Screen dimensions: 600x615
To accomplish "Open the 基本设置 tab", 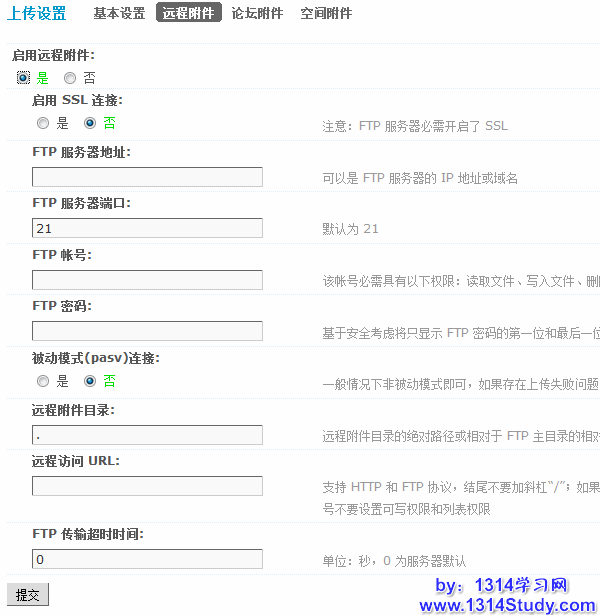I will [119, 13].
